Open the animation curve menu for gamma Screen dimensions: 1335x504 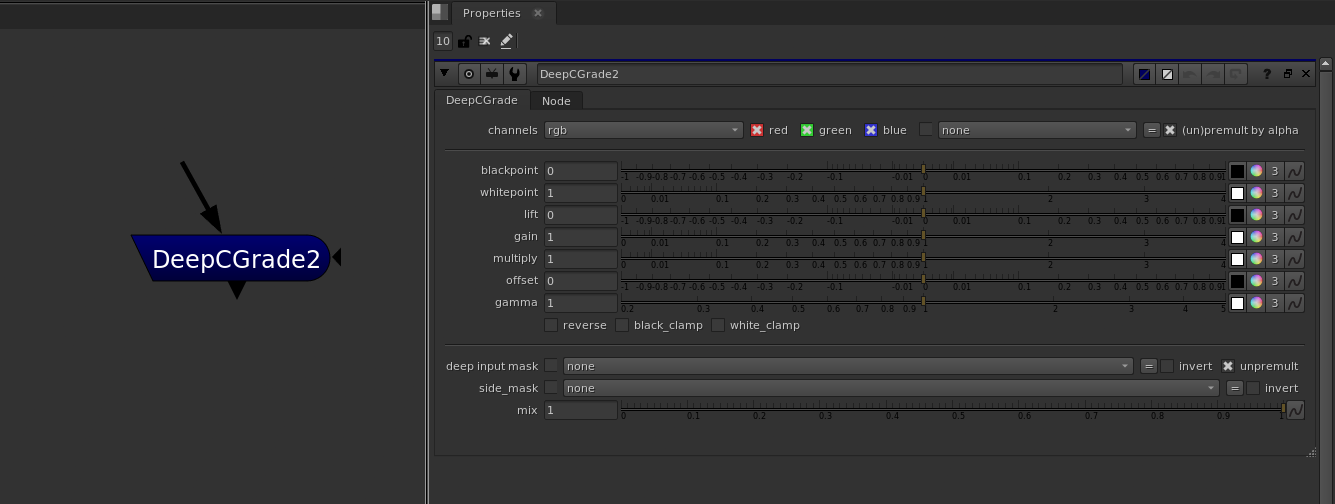point(1294,303)
